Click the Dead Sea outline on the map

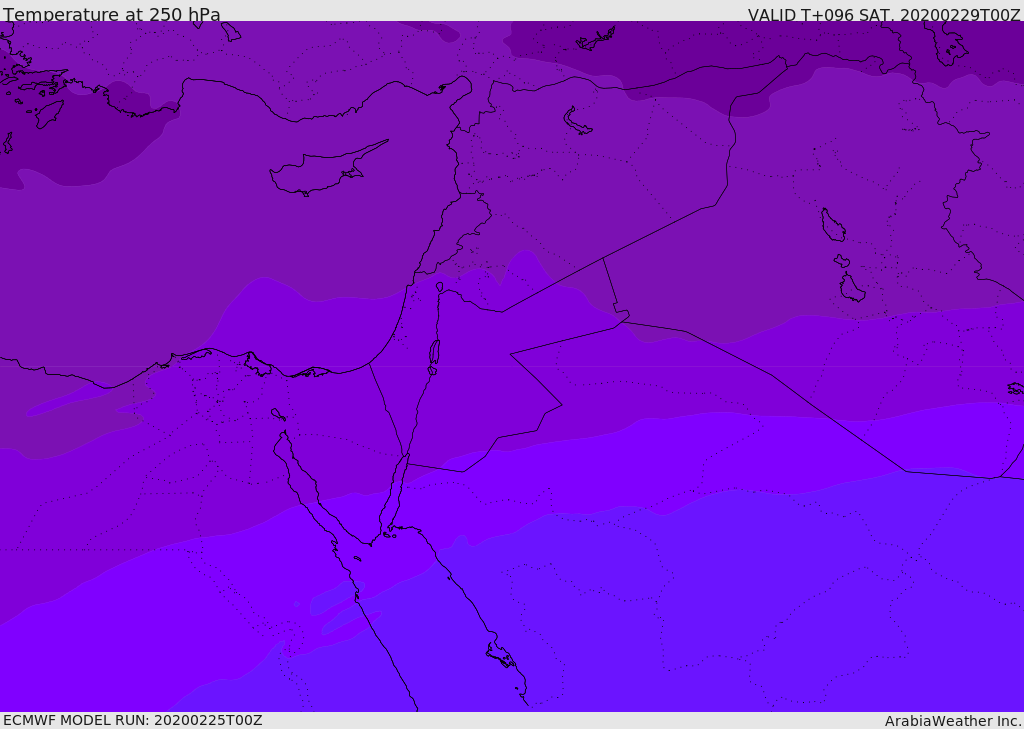(434, 352)
